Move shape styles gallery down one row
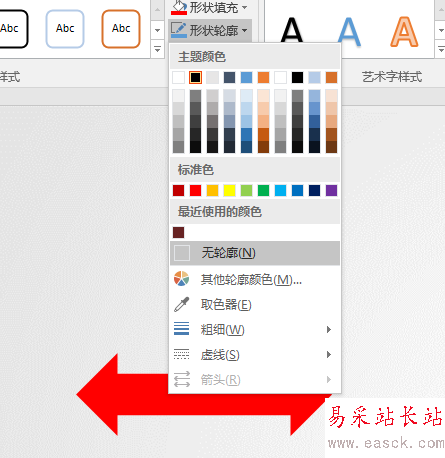The image size is (445, 458). [157, 30]
